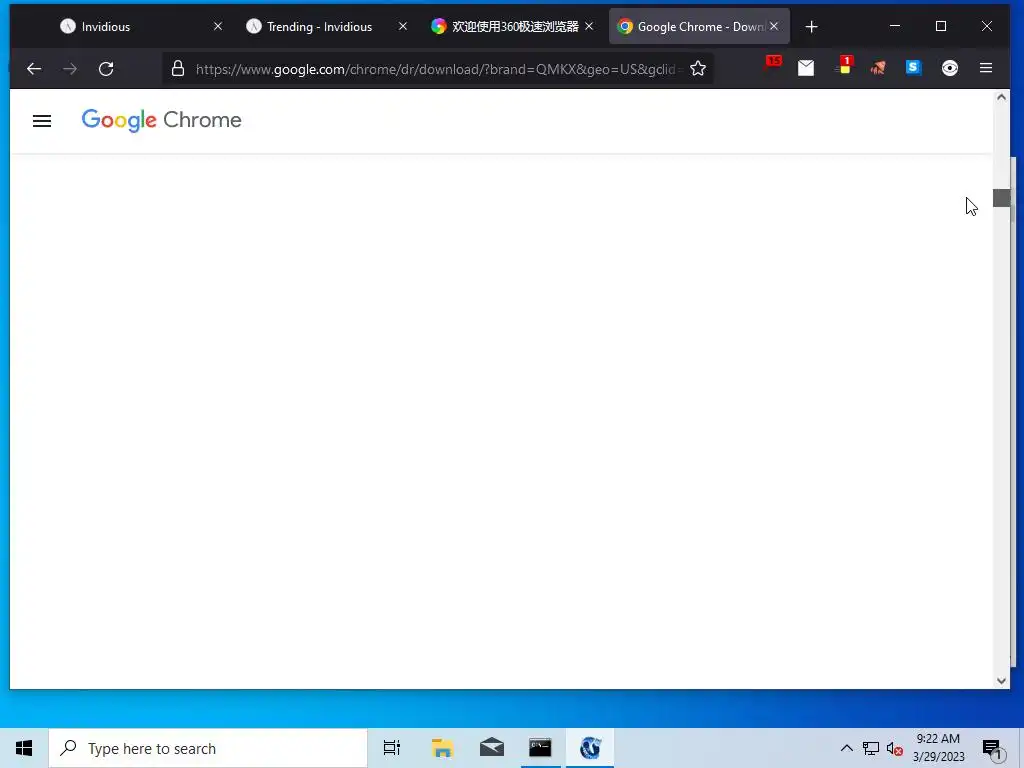Reload the current page

[x=106, y=69]
